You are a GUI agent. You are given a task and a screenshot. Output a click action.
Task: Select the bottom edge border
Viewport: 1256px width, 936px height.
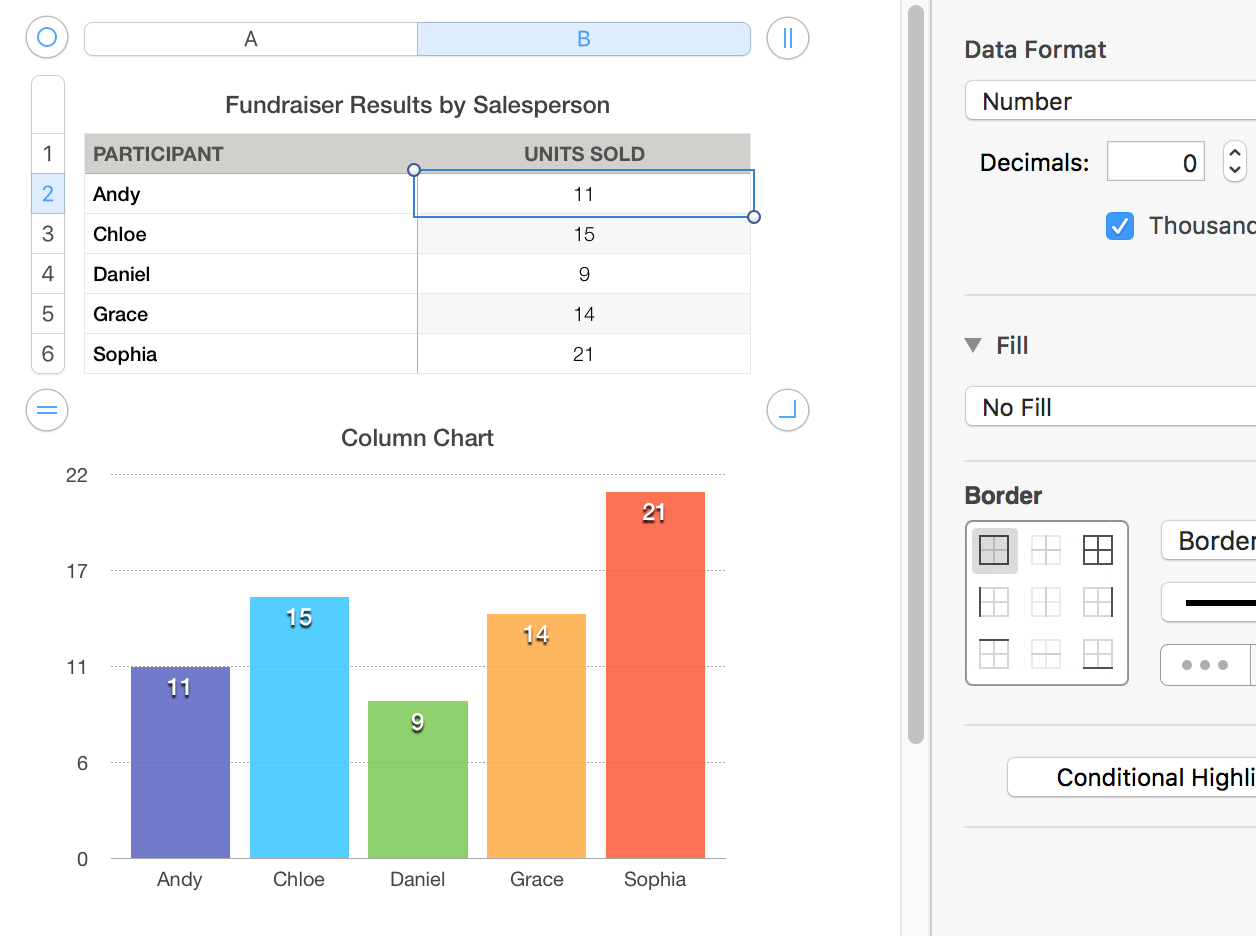[1097, 654]
